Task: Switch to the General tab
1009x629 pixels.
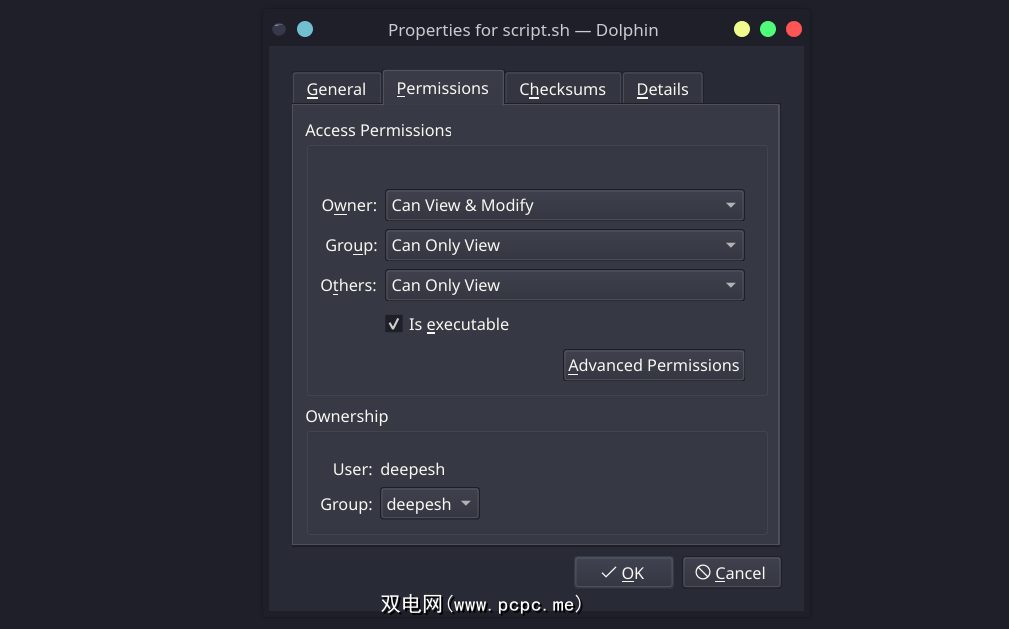Action: [x=336, y=89]
